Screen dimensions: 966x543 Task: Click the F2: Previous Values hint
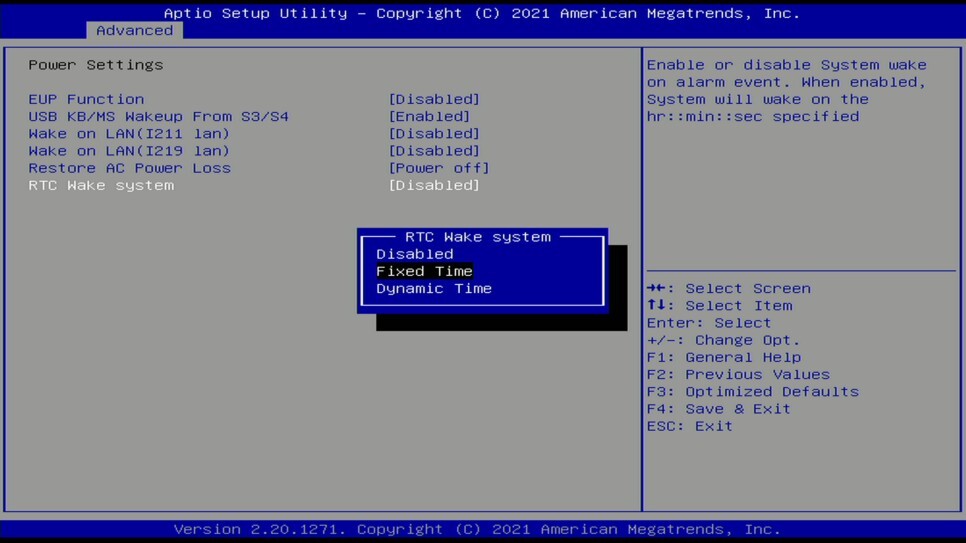tap(738, 375)
